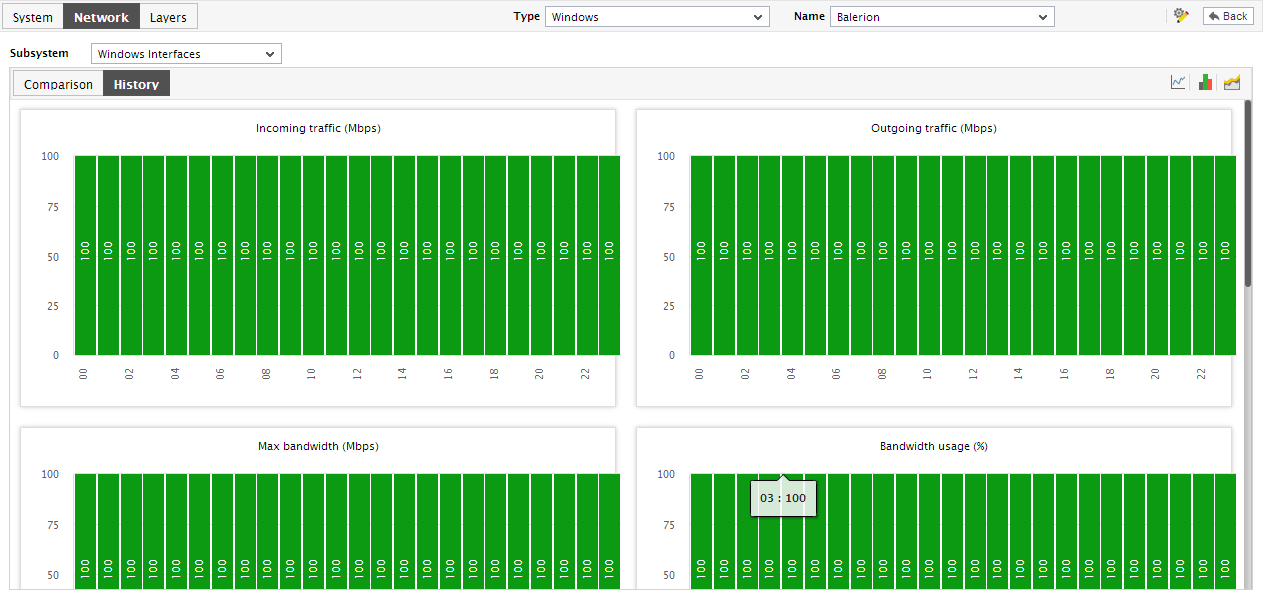Open the System tab

(33, 17)
